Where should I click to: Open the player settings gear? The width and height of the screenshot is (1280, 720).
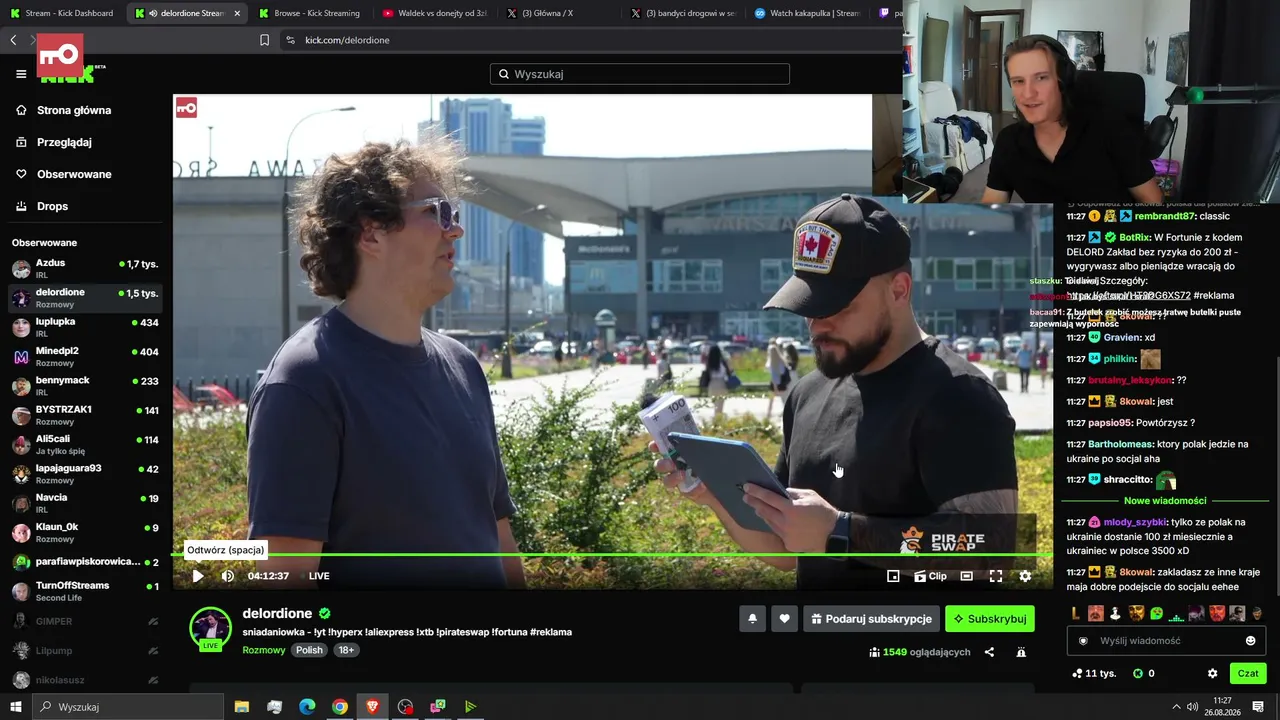point(1025,576)
